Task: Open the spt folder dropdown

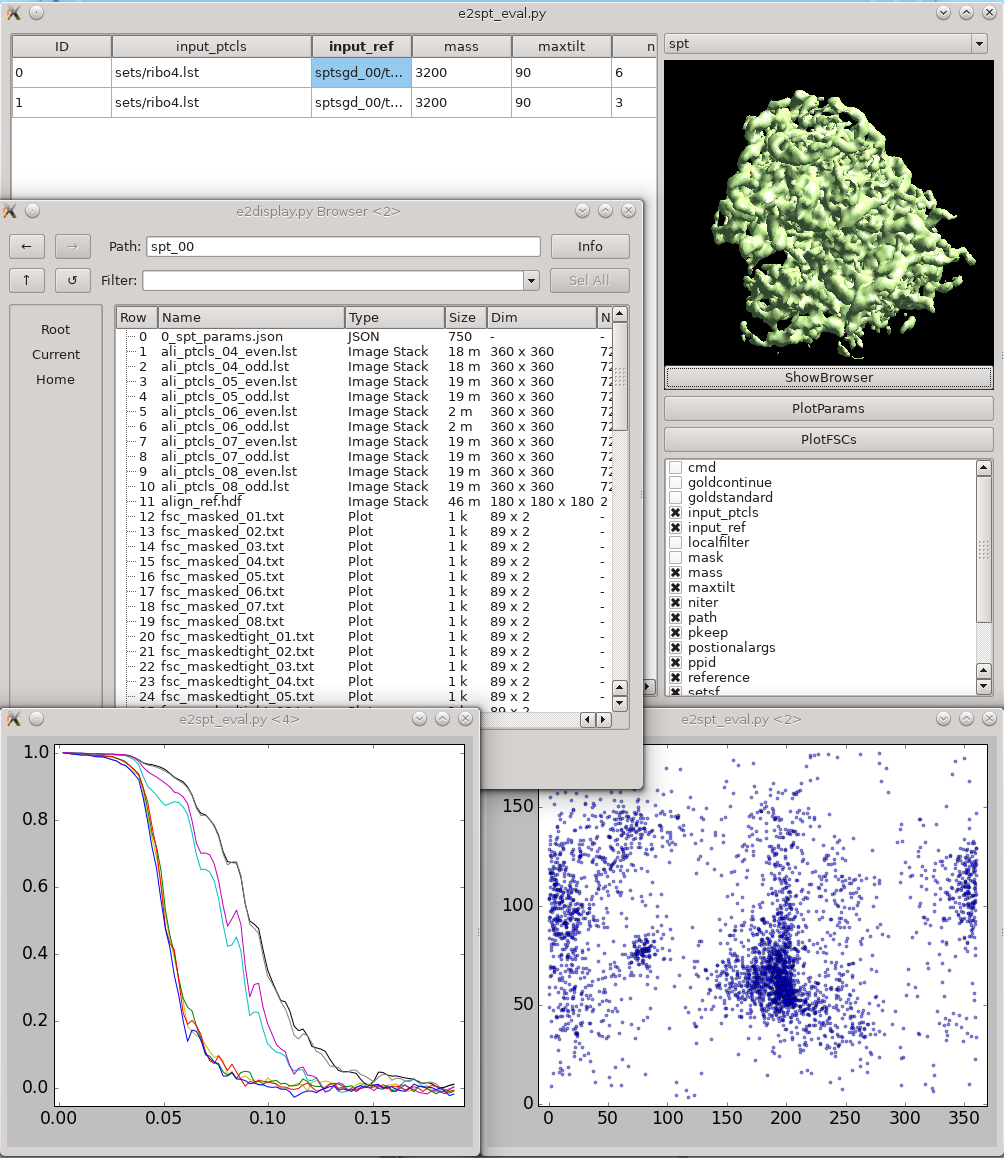Action: [978, 44]
